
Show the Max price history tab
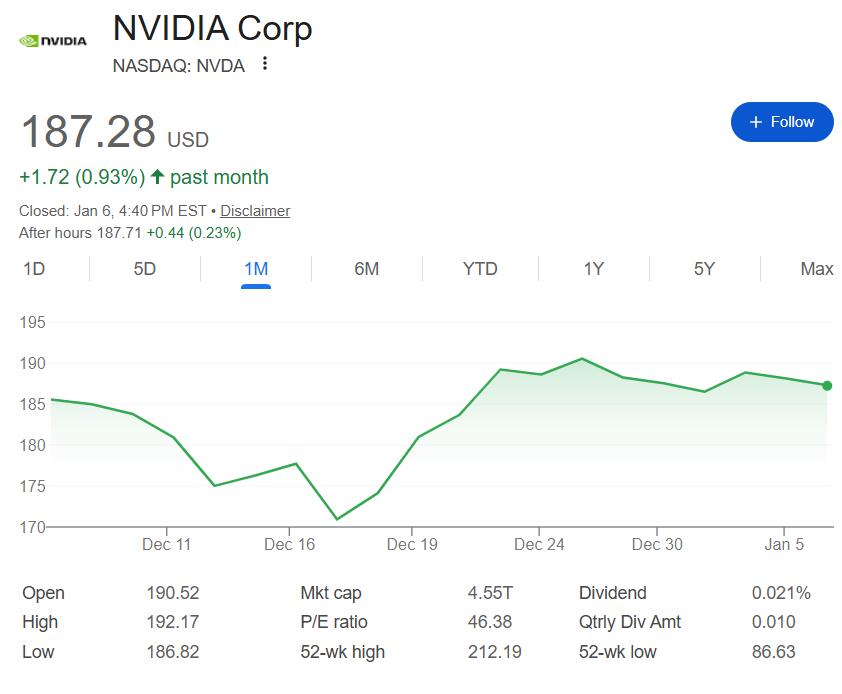click(816, 269)
